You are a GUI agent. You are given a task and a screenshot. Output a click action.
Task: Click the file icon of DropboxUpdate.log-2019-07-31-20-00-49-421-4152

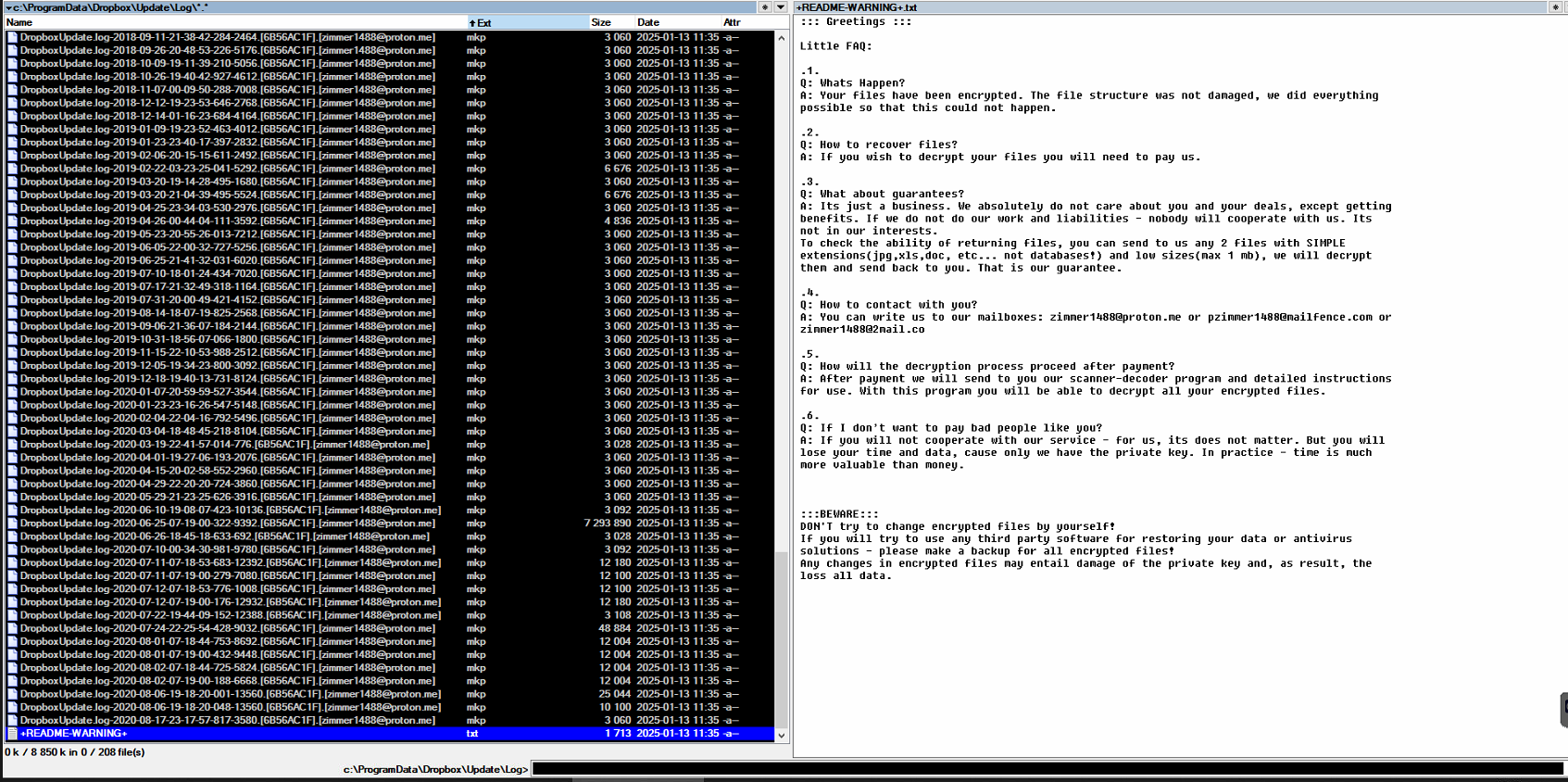point(12,300)
